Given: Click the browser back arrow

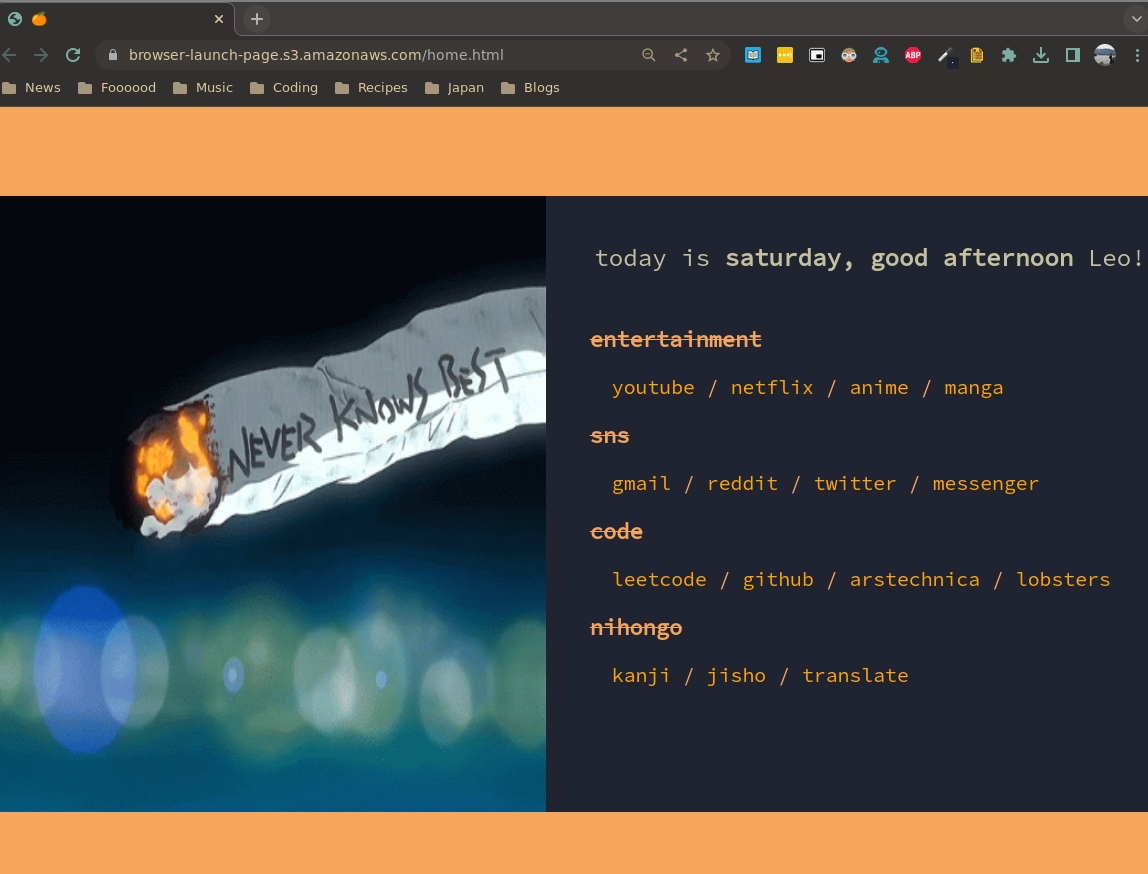Looking at the screenshot, I should point(10,55).
